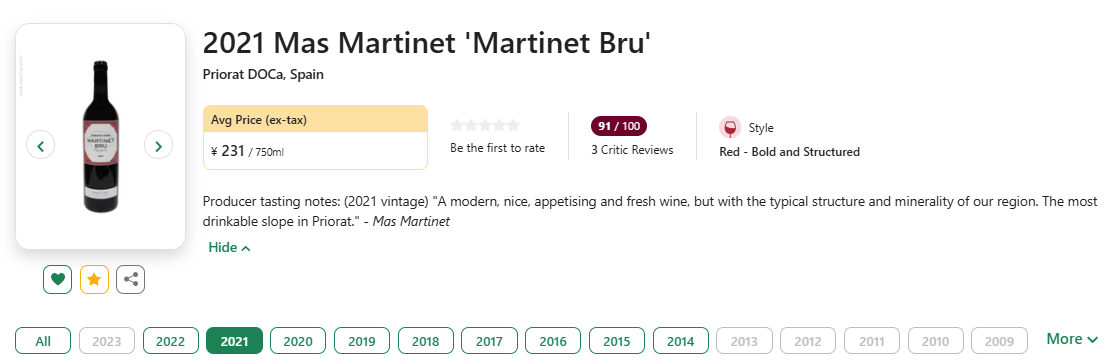This screenshot has width=1118, height=364.
Task: Click the Martinet Bru bottle thumbnail
Action: point(99,137)
